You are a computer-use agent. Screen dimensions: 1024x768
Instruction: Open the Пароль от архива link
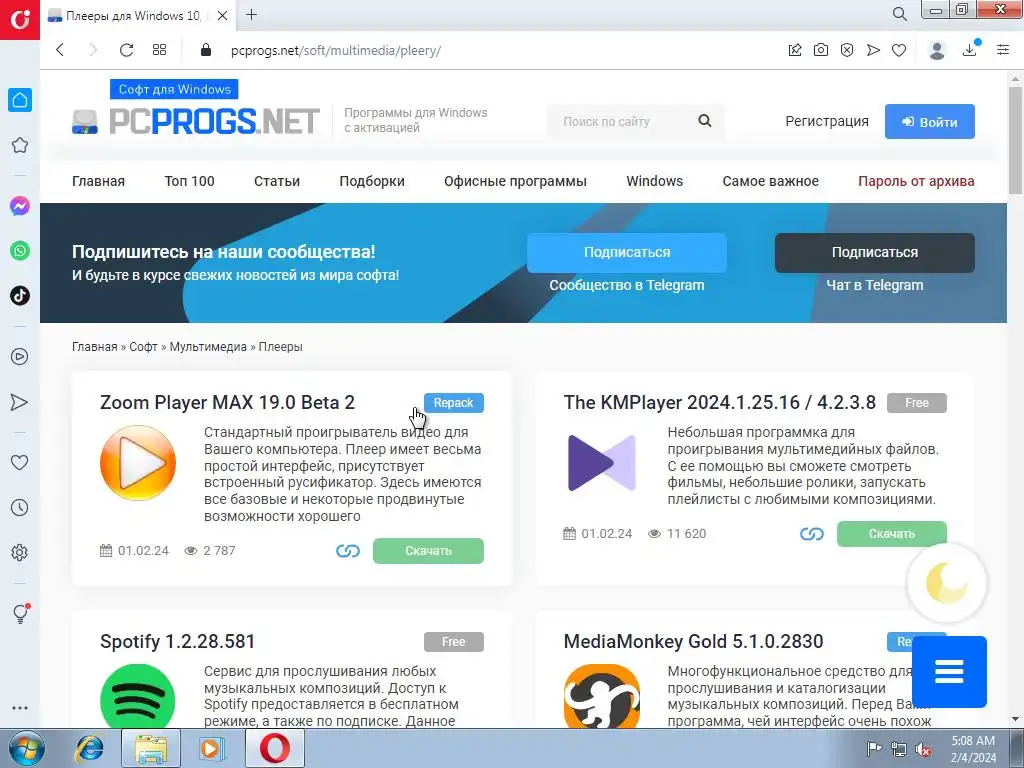[916, 182]
